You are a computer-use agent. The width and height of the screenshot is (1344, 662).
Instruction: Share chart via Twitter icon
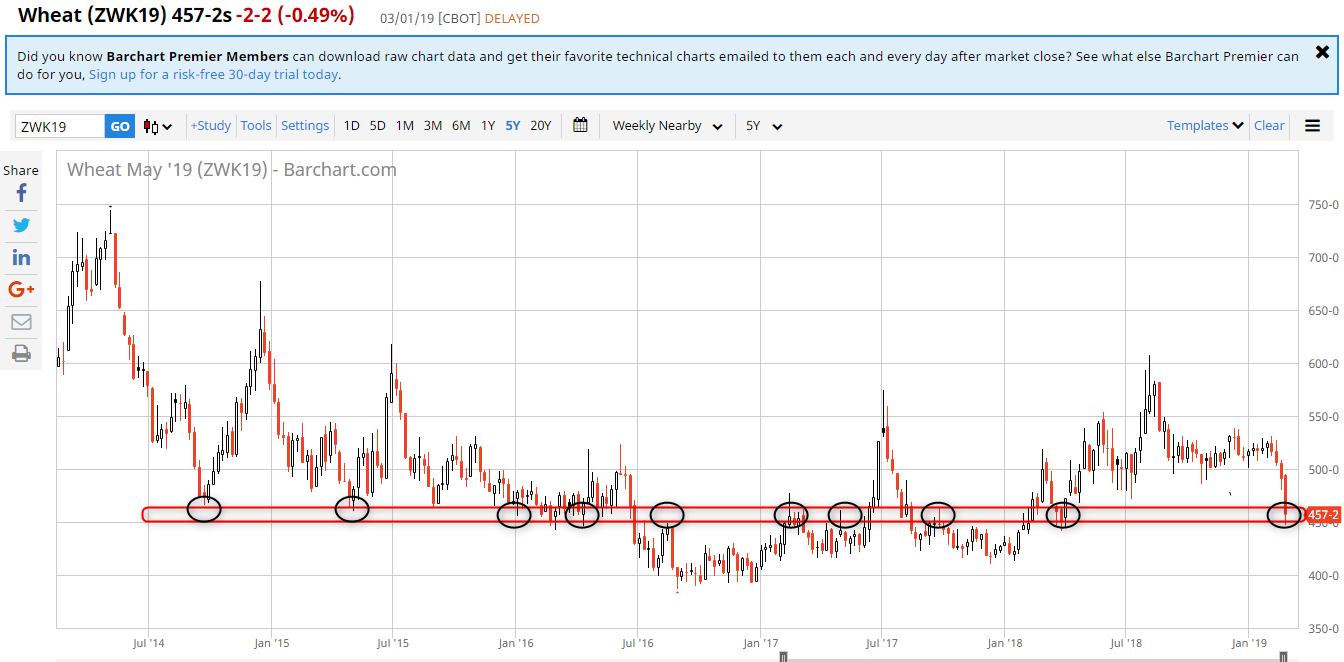21,226
